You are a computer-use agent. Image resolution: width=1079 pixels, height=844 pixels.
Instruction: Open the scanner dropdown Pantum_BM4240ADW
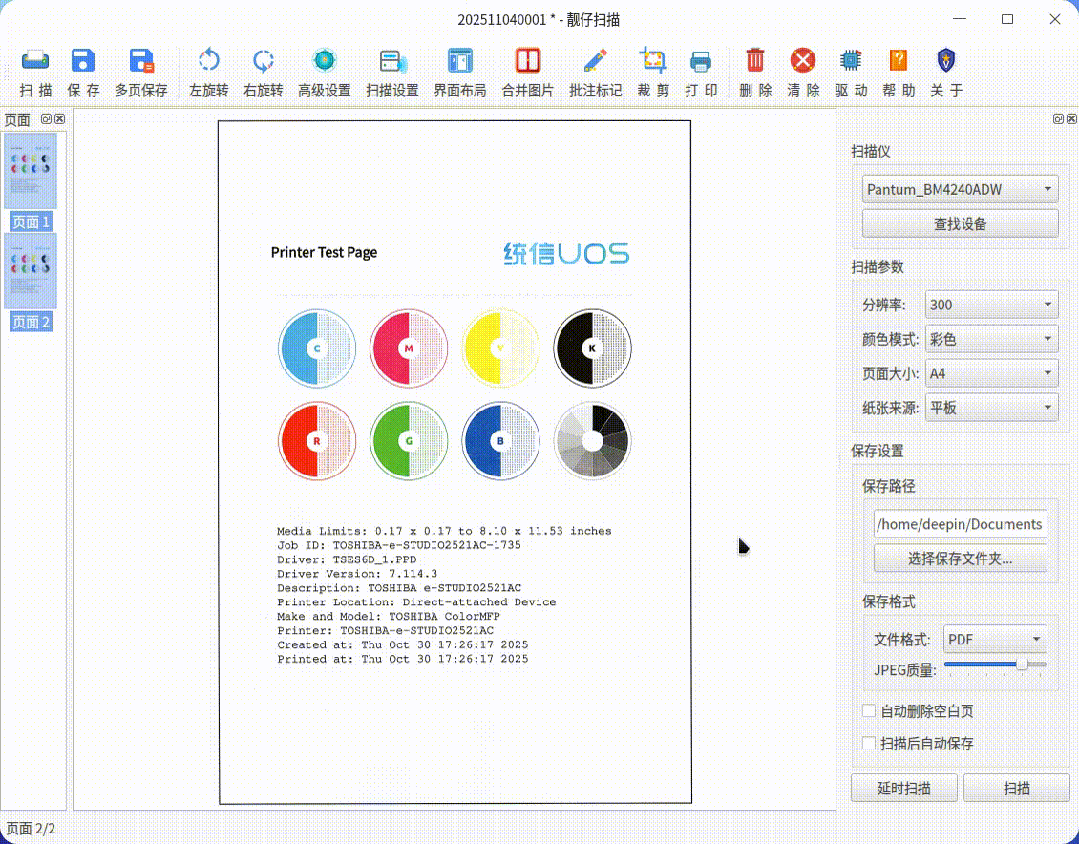[x=960, y=189]
